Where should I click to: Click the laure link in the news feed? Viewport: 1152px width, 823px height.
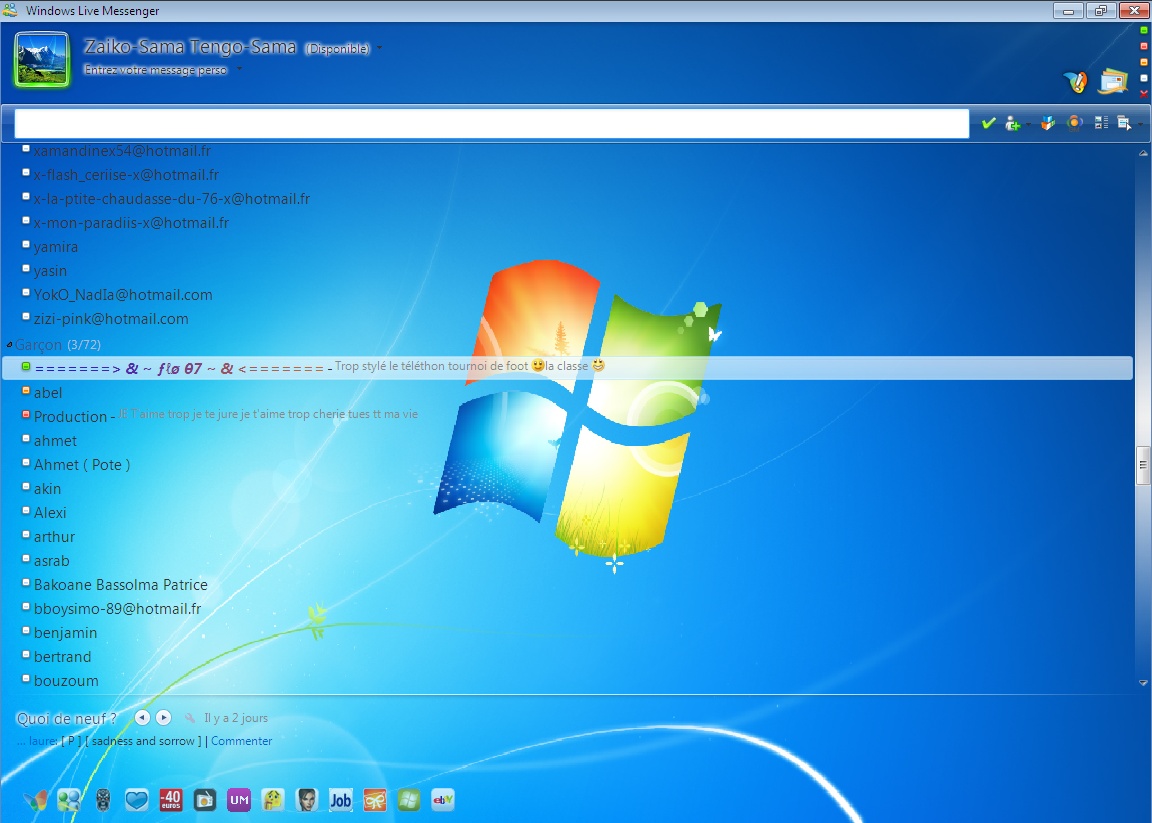43,741
